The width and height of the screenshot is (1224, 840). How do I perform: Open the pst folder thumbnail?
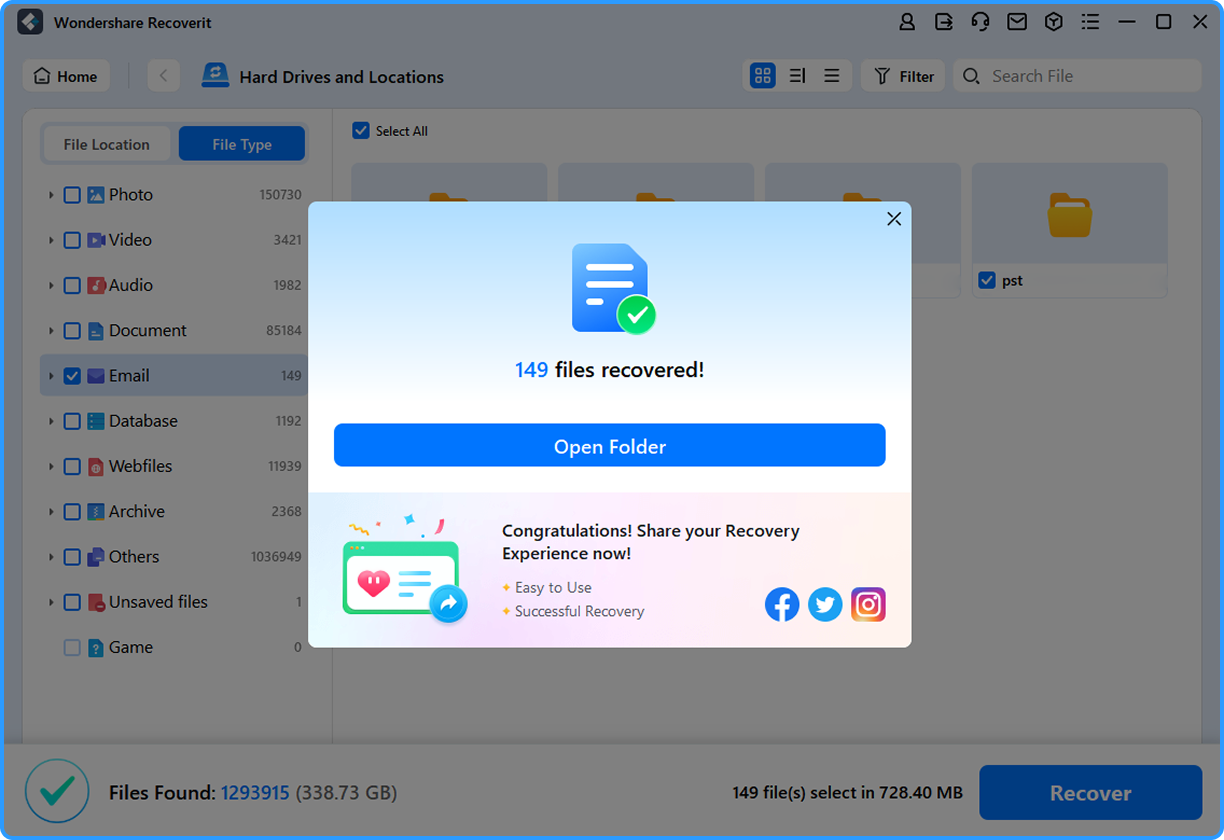(1069, 215)
